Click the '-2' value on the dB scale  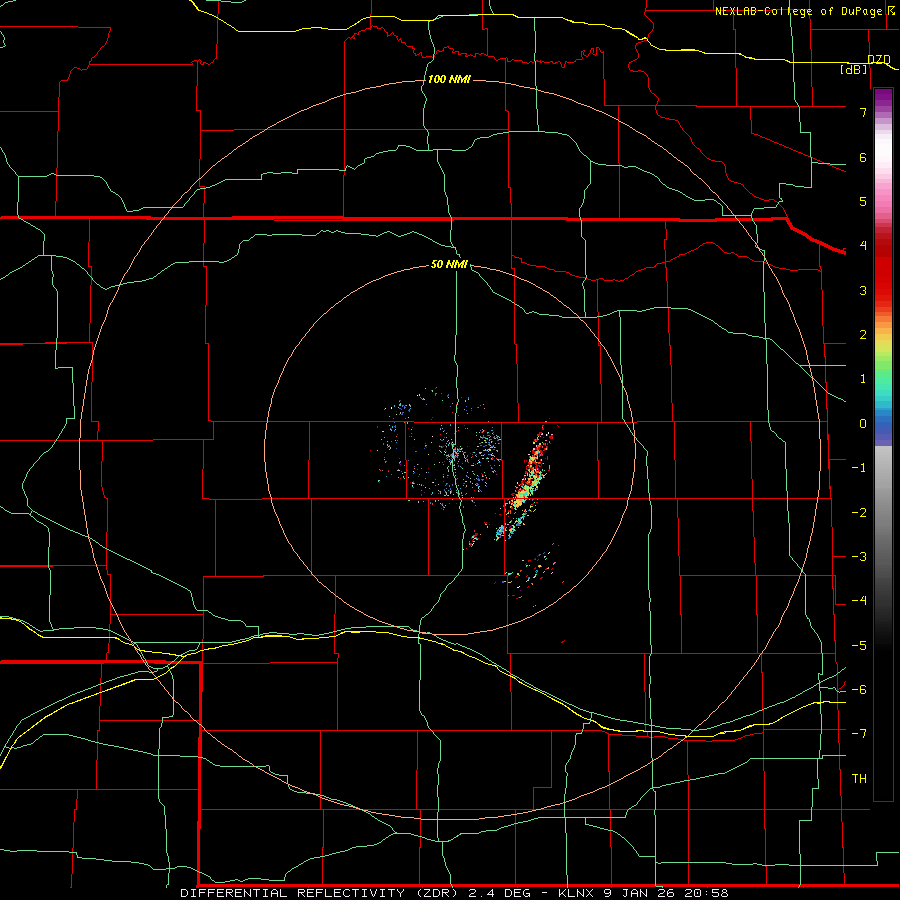point(859,513)
